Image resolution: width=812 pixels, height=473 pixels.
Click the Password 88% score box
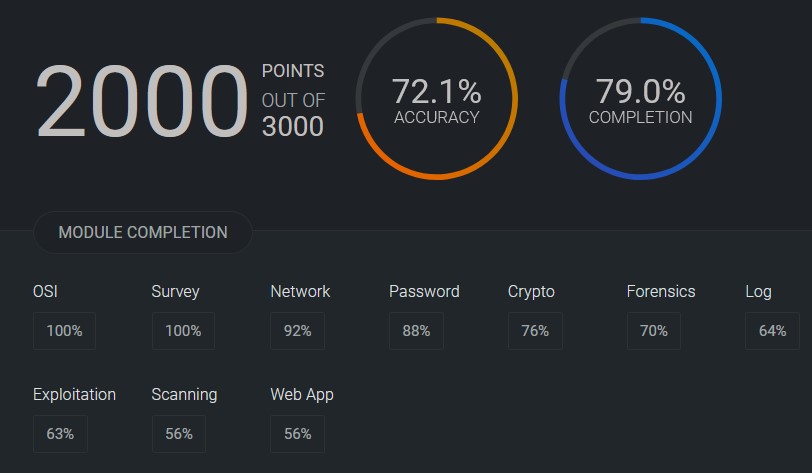[416, 331]
